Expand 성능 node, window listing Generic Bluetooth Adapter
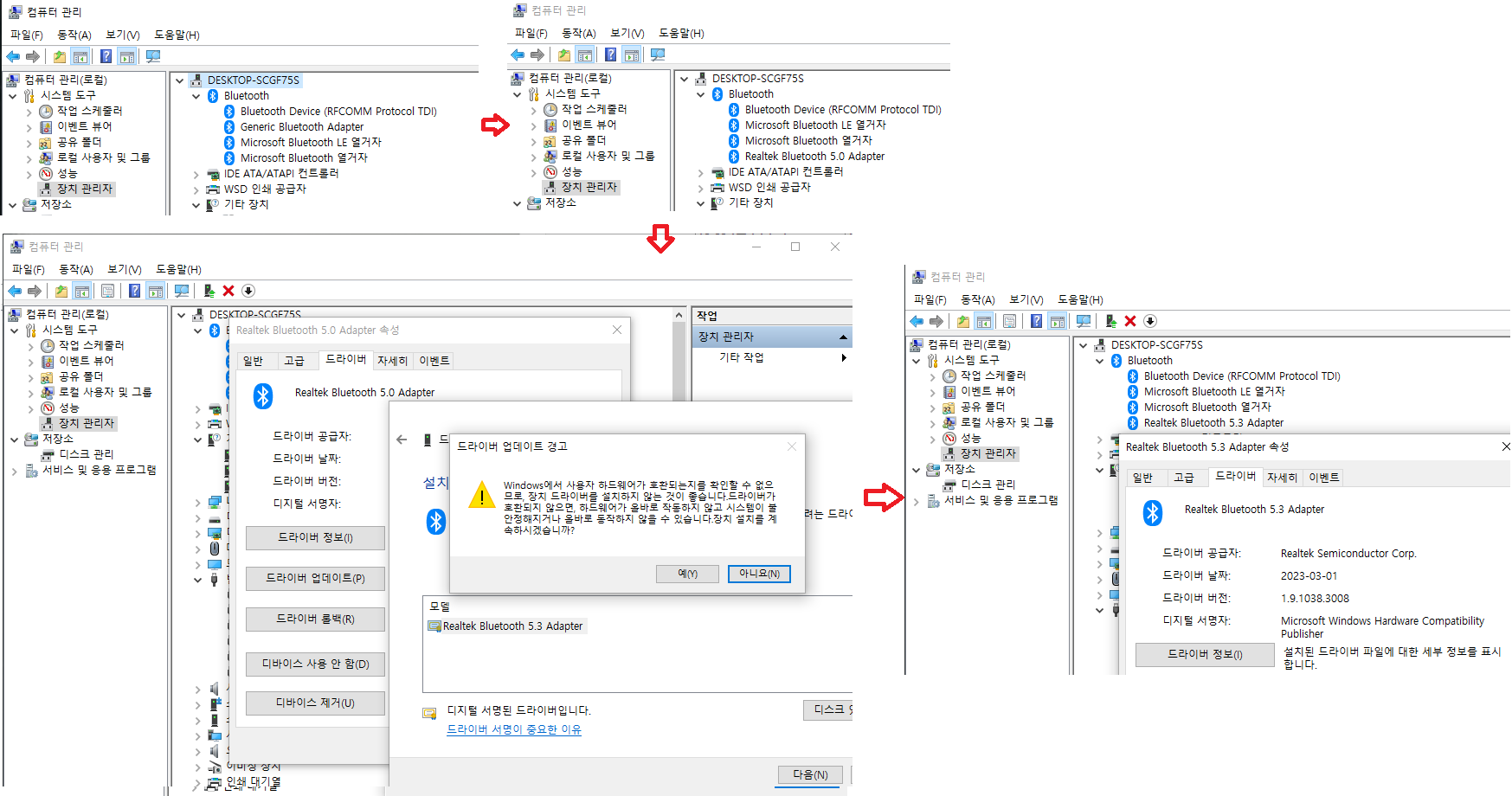 tap(29, 174)
